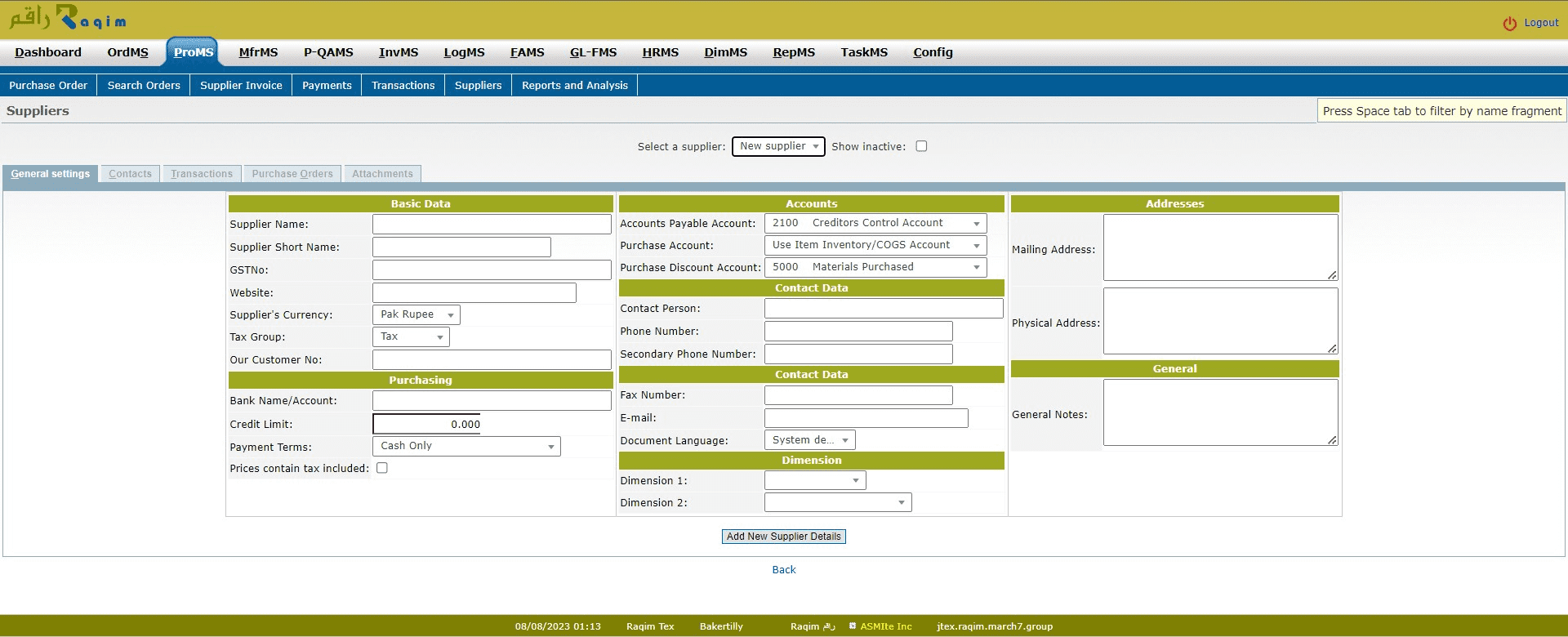Open the Select a supplier dropdown
Screen dimensions: 1568x637
(777, 146)
